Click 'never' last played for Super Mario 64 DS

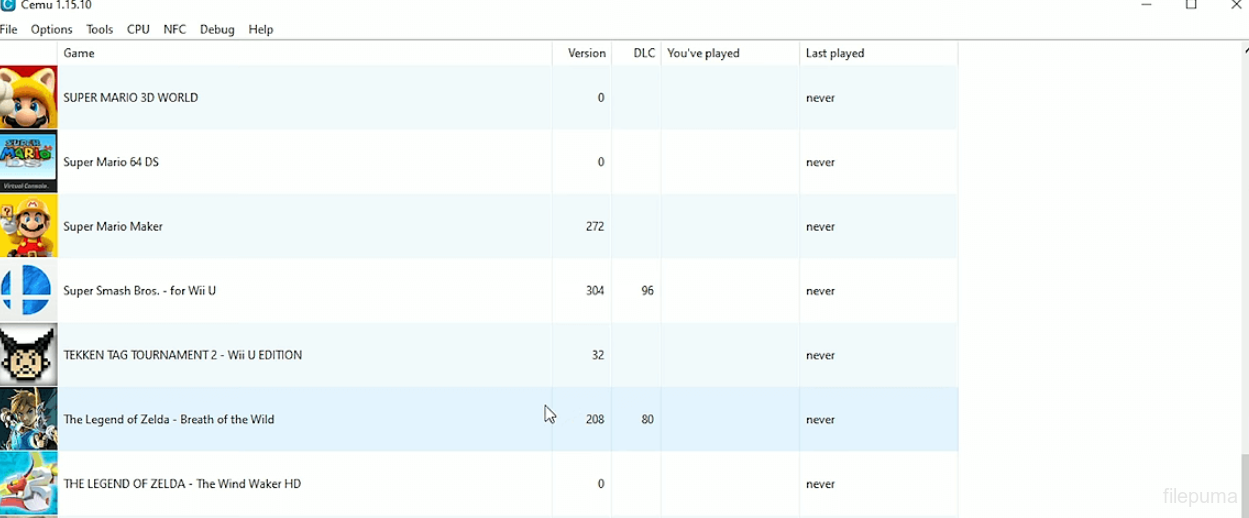(820, 162)
